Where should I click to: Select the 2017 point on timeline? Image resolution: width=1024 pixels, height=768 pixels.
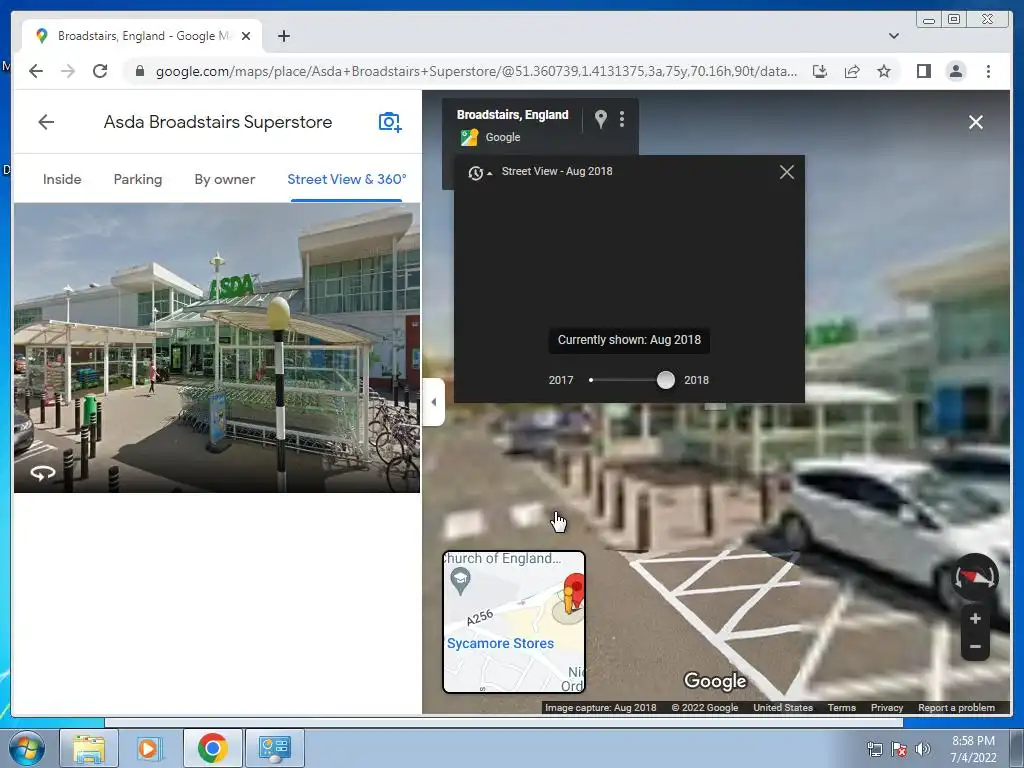click(x=591, y=380)
